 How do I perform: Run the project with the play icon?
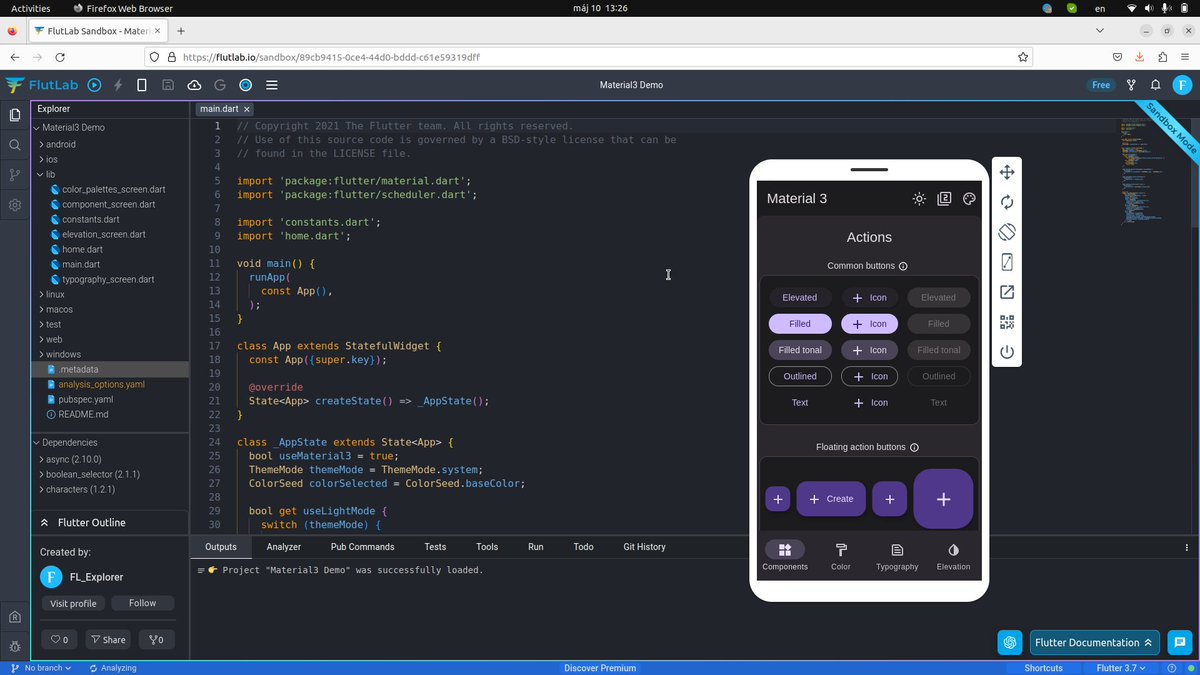point(94,85)
